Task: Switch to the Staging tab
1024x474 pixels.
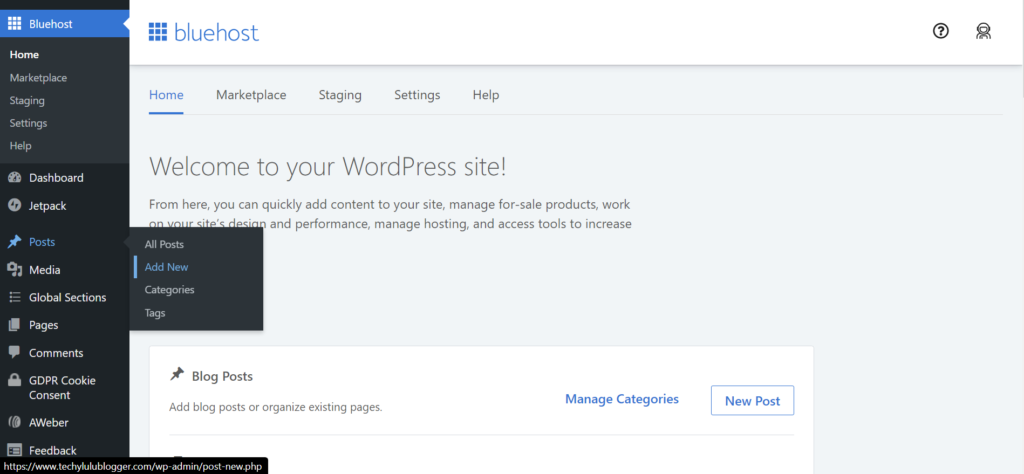Action: (x=340, y=95)
